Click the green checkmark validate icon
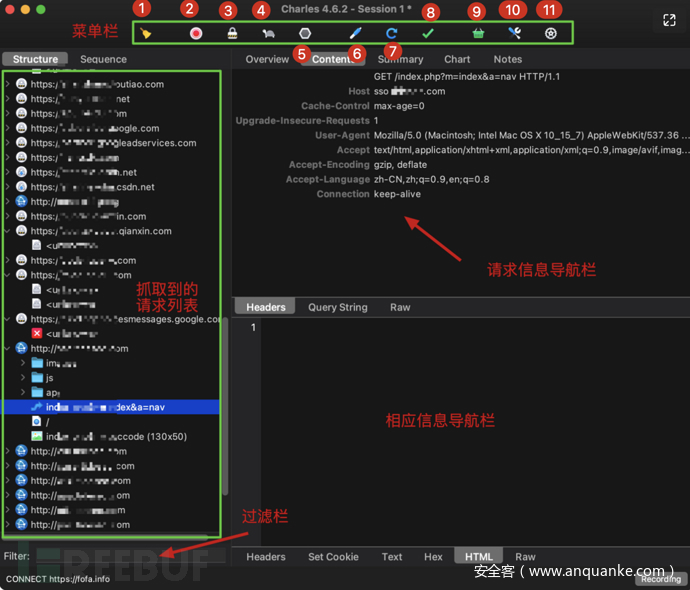The image size is (690, 590). tap(428, 33)
